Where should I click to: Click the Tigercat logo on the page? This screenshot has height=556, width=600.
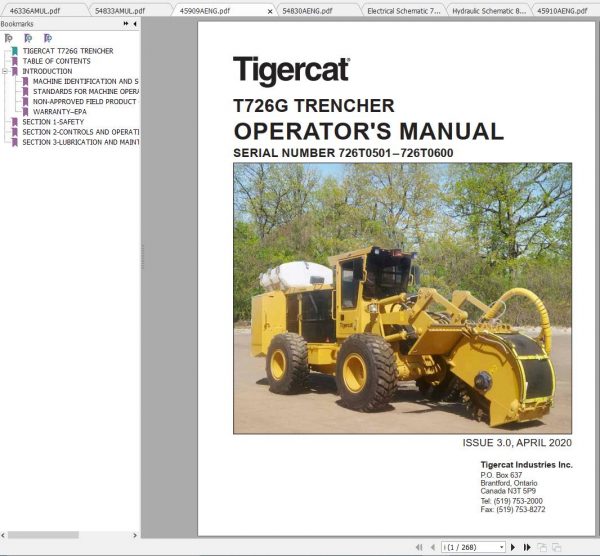pos(292,71)
